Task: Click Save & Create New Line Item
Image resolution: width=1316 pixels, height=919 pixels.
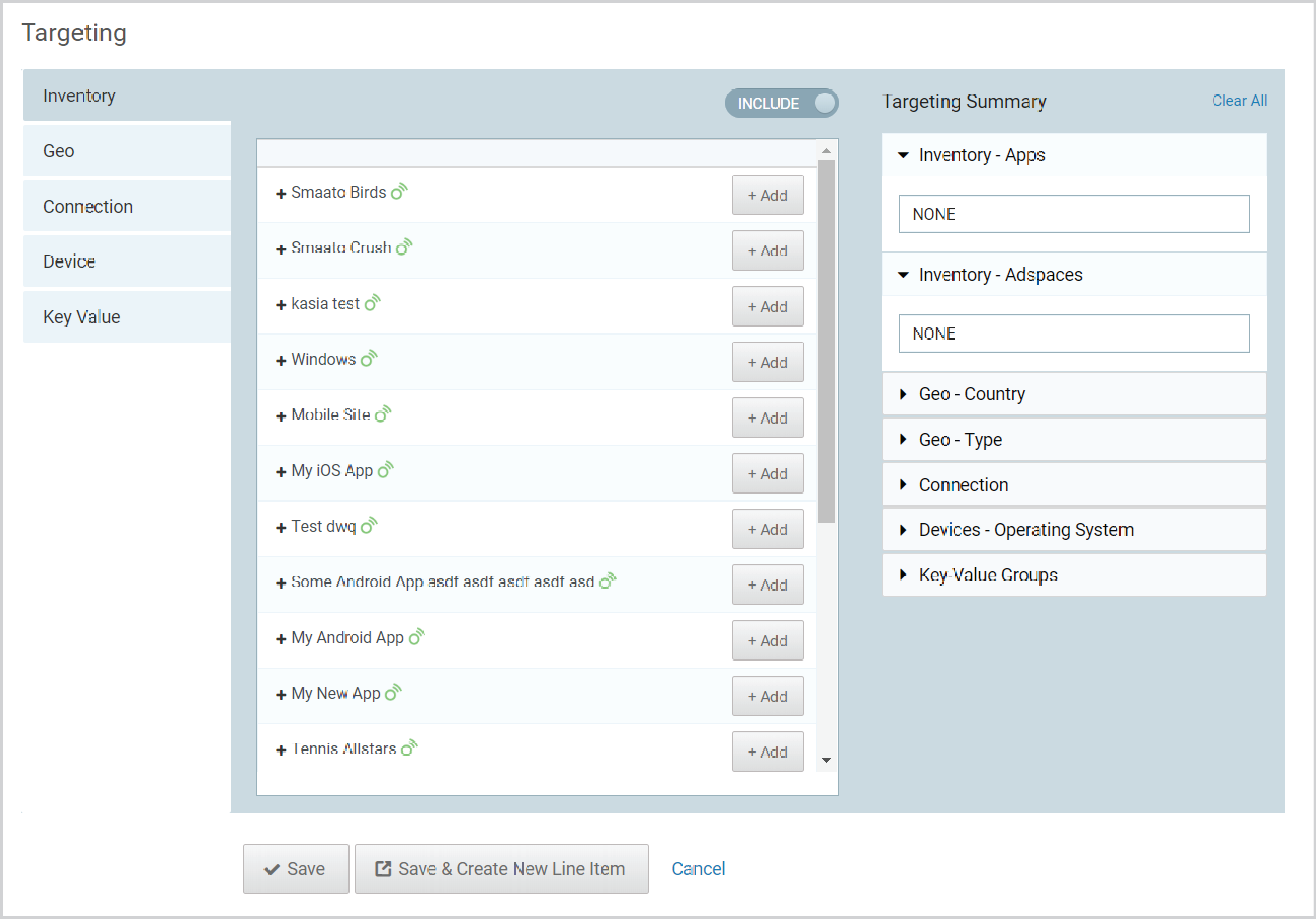Action: click(502, 868)
